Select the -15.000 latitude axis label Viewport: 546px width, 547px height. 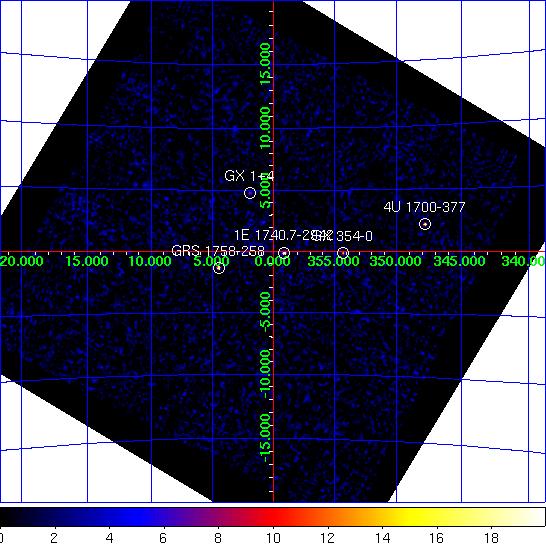[x=265, y=438]
